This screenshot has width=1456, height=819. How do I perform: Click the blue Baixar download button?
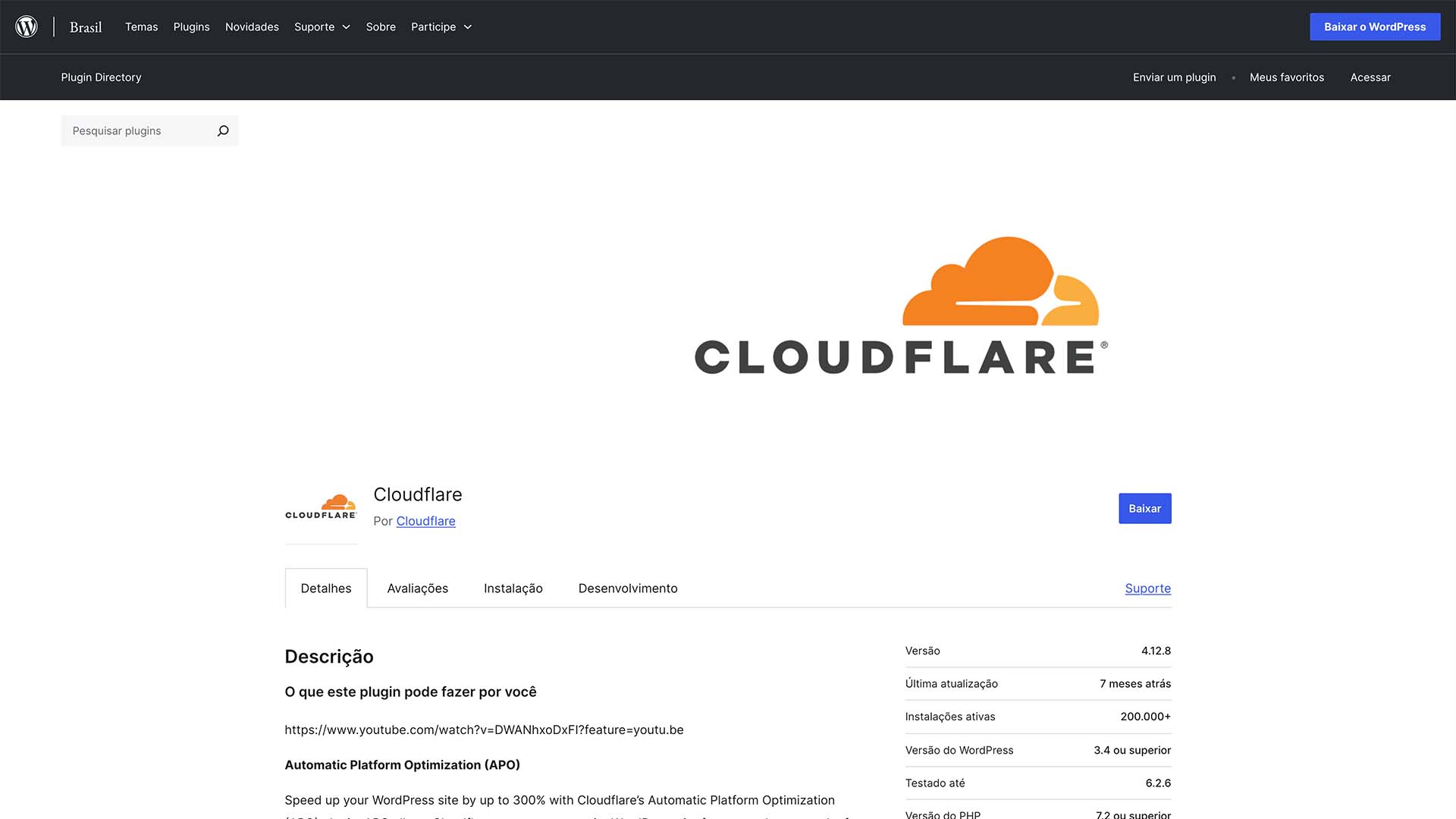point(1144,508)
